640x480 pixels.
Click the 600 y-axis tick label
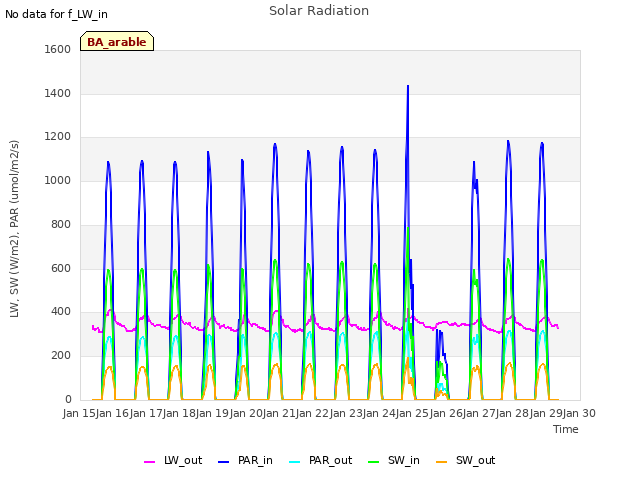click(x=61, y=268)
